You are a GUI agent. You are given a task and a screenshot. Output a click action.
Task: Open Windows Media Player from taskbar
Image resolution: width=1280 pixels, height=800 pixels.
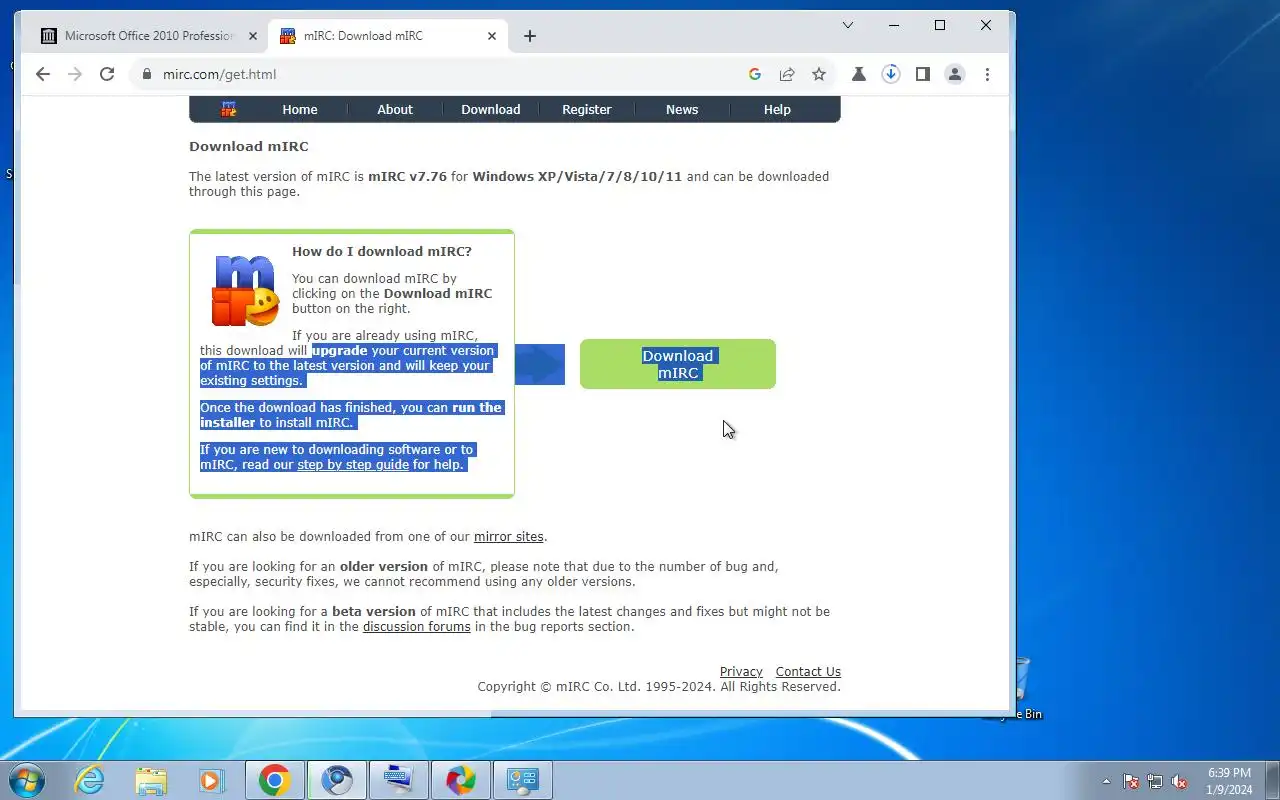(x=212, y=780)
